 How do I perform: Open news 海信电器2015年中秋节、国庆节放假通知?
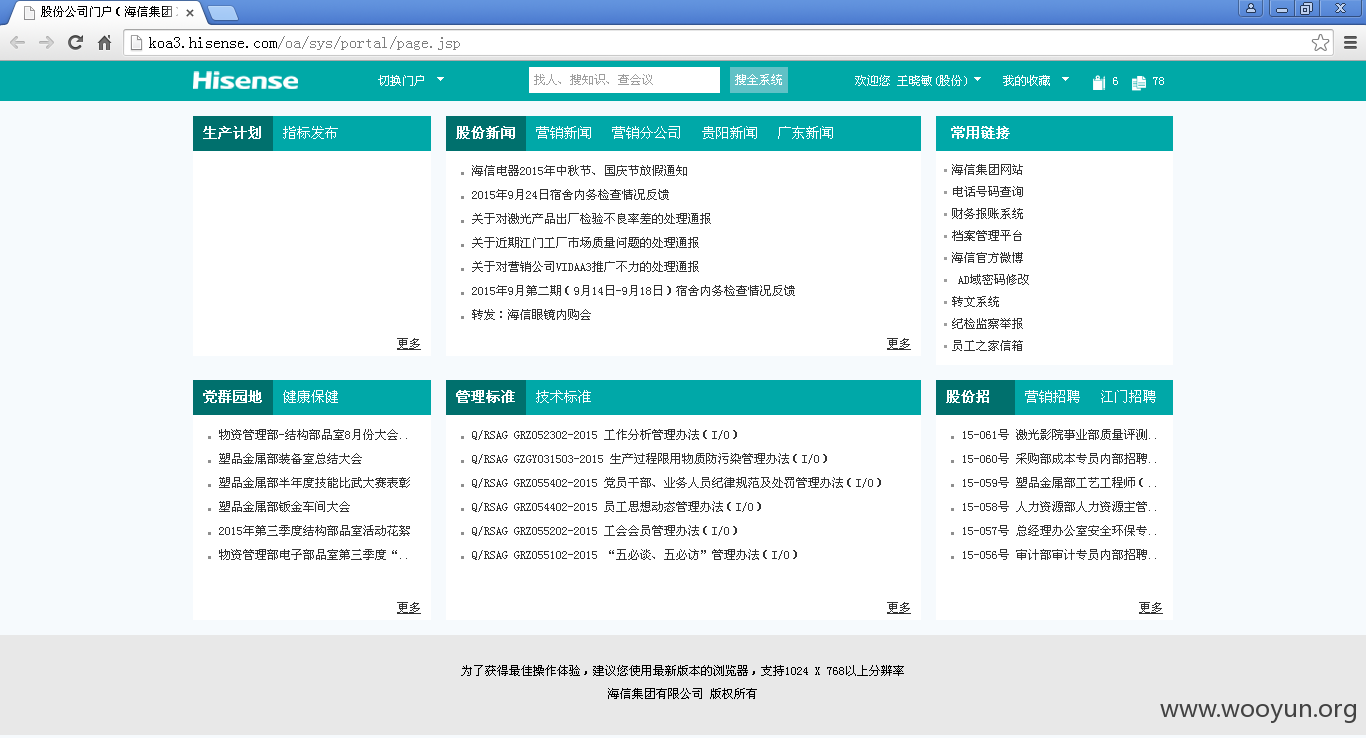coord(579,171)
